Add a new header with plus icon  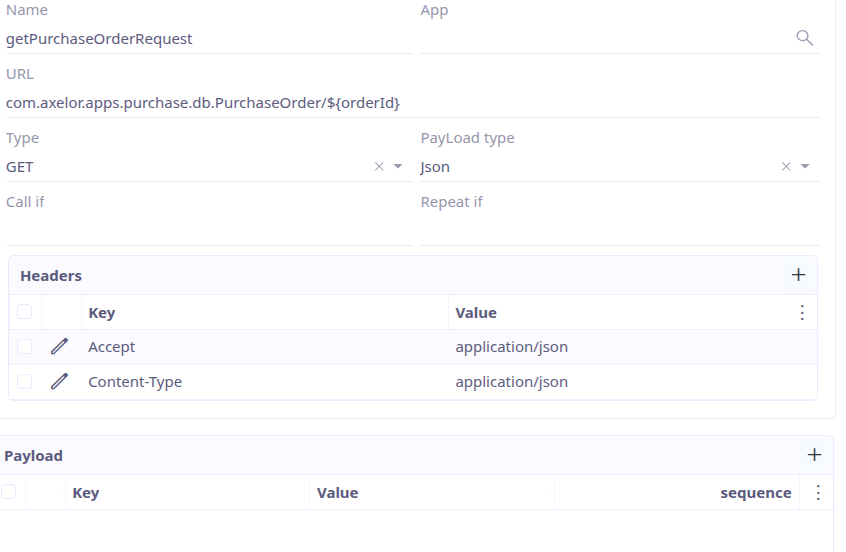point(798,275)
